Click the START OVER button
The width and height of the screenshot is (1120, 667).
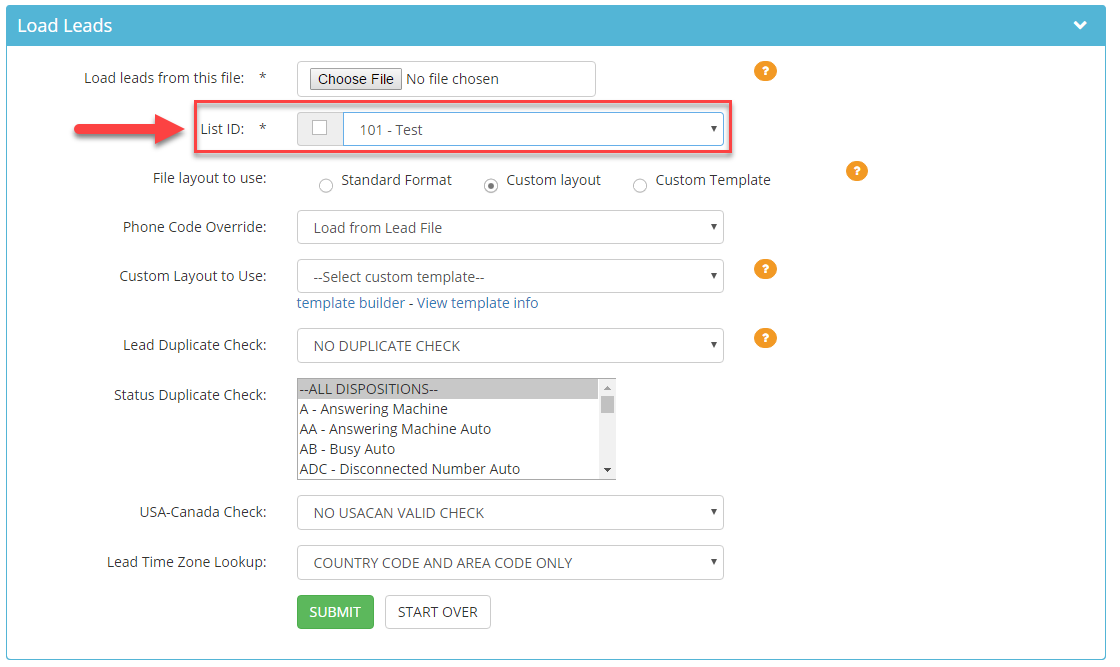(437, 612)
